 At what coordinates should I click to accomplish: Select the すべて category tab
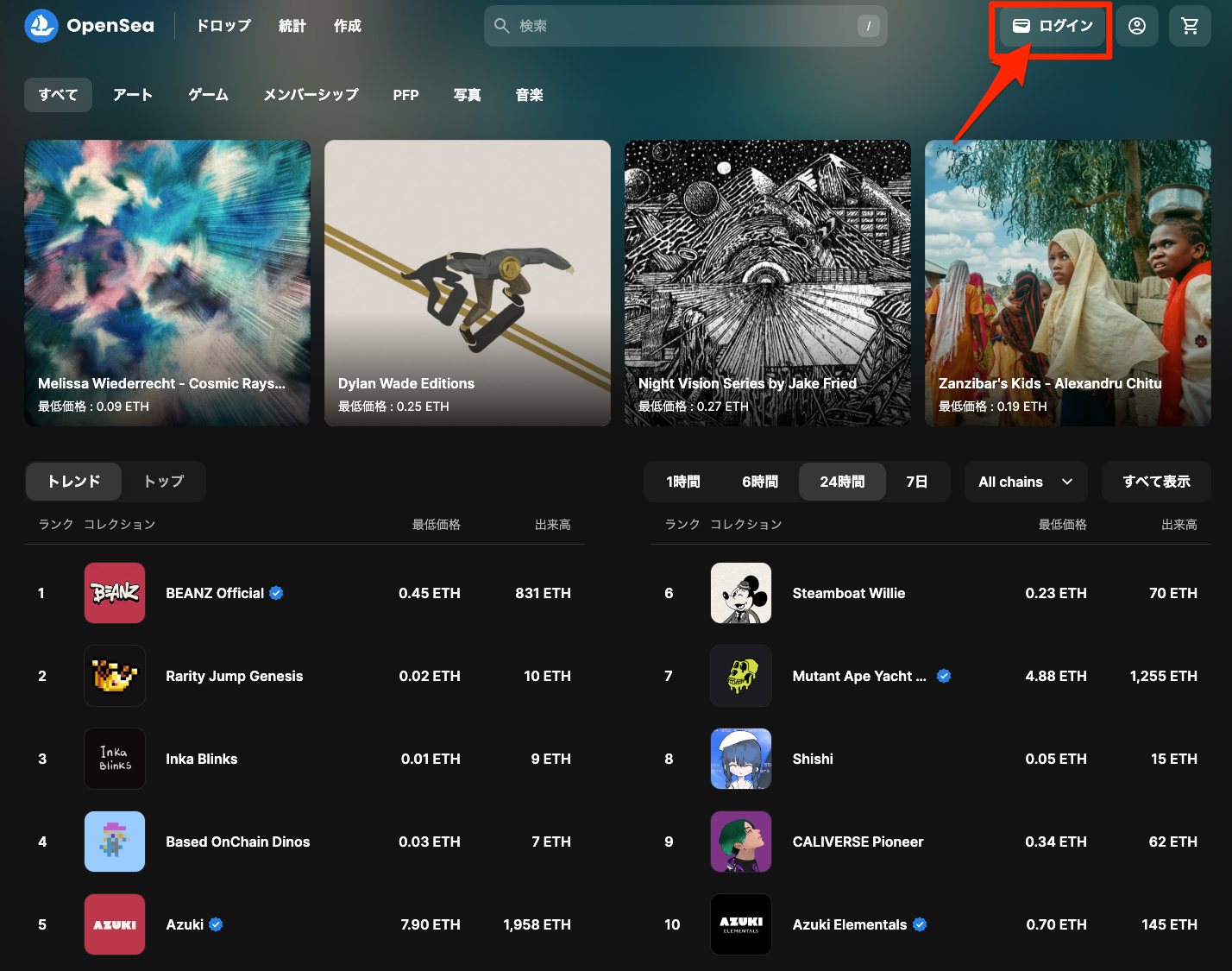pos(58,95)
